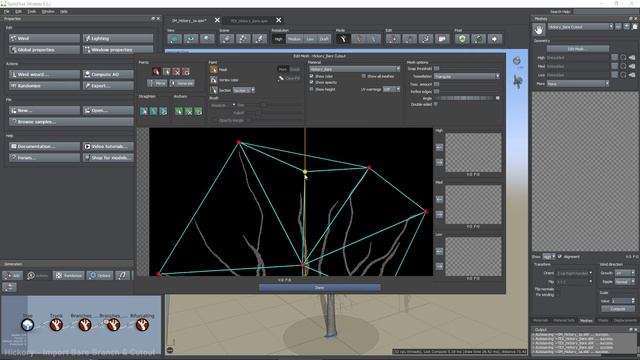Click the blue Done button
640x360 pixels.
tap(320, 288)
